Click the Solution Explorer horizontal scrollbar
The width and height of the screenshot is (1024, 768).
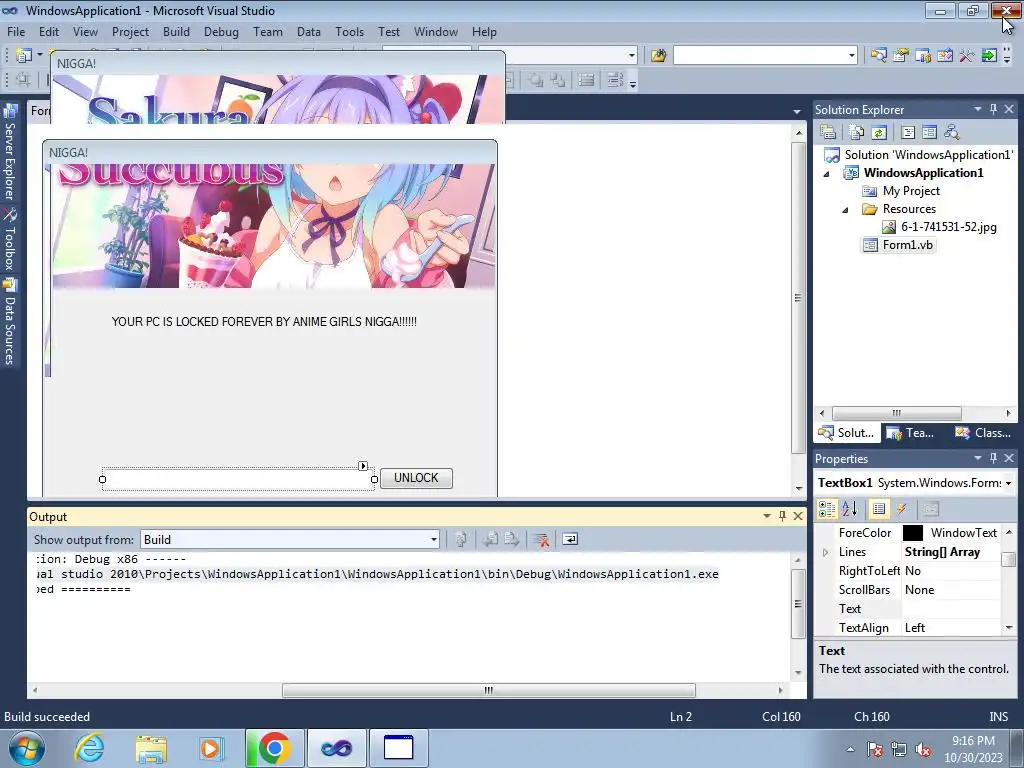pyautogui.click(x=896, y=413)
